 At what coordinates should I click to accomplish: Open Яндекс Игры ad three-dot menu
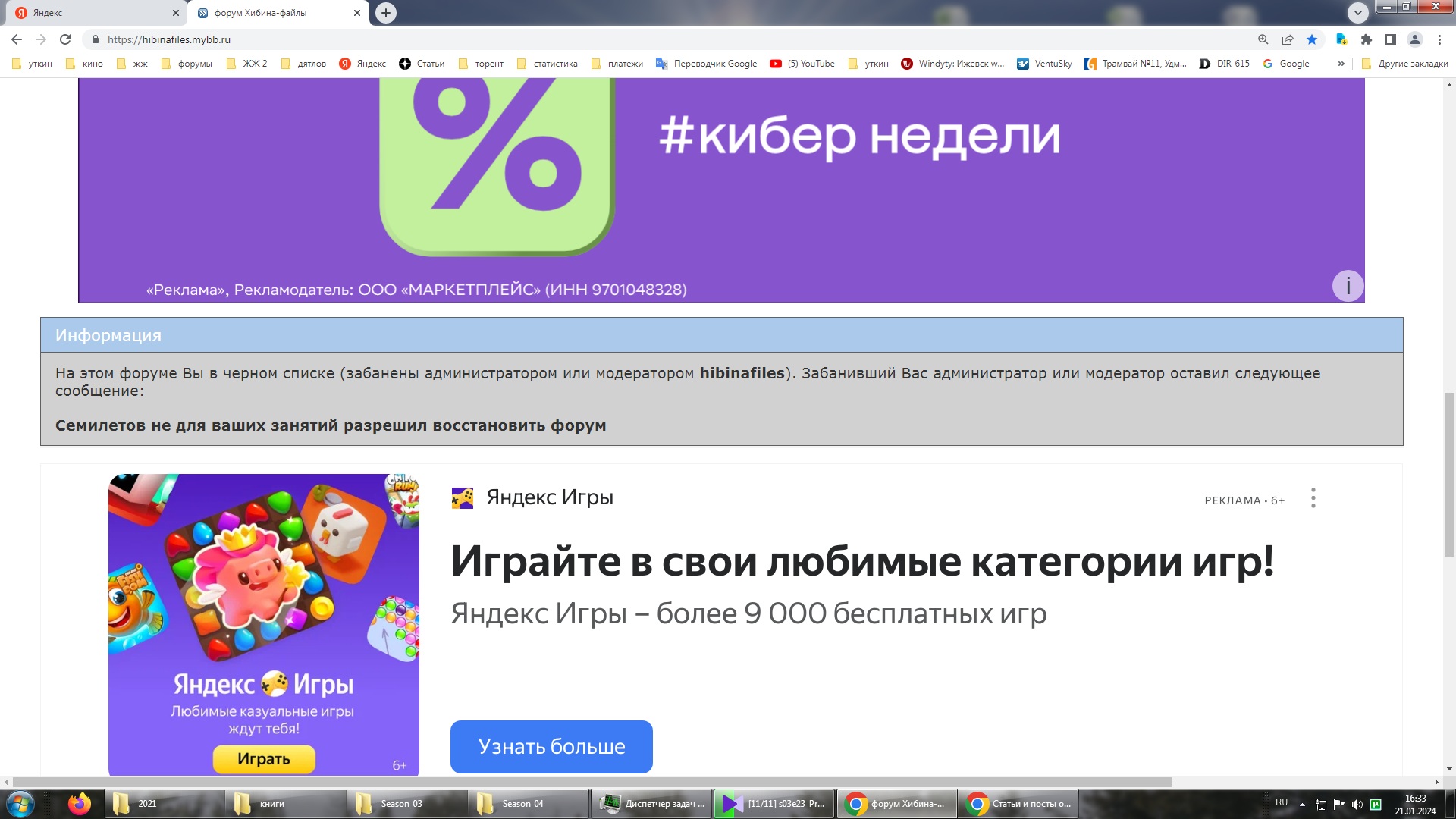[1313, 498]
